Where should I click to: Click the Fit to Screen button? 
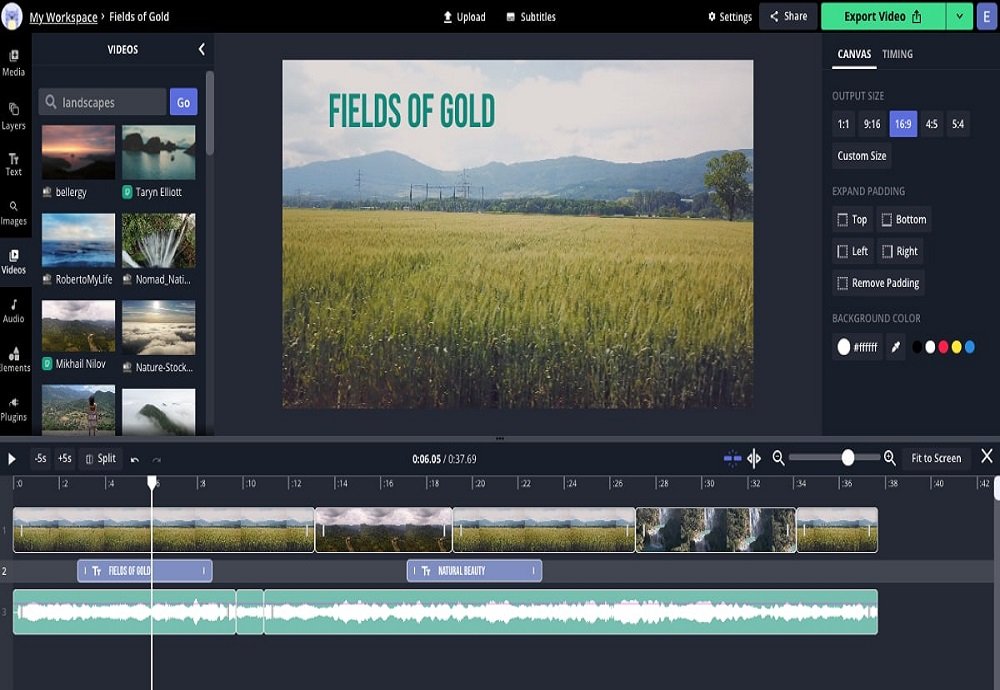pos(936,458)
